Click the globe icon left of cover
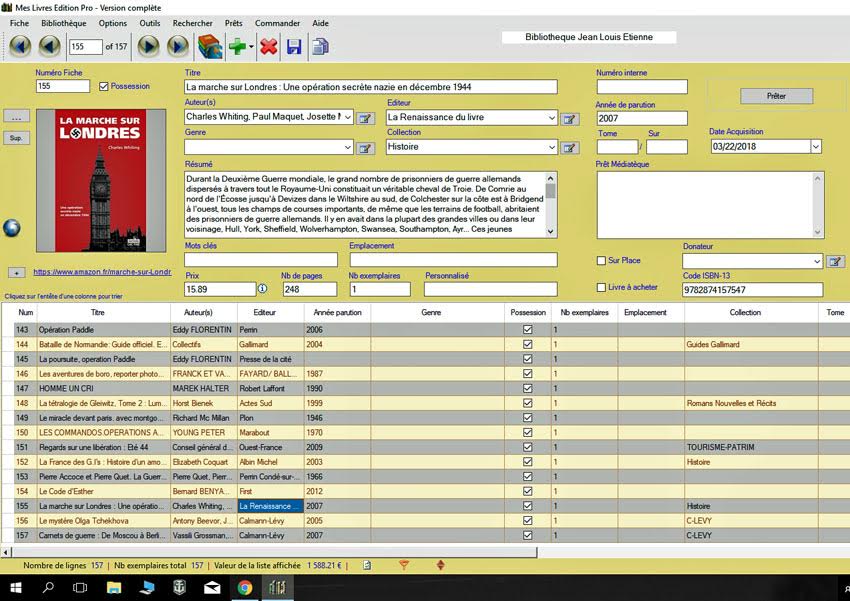Viewport: 850px width, 601px height. coord(12,227)
